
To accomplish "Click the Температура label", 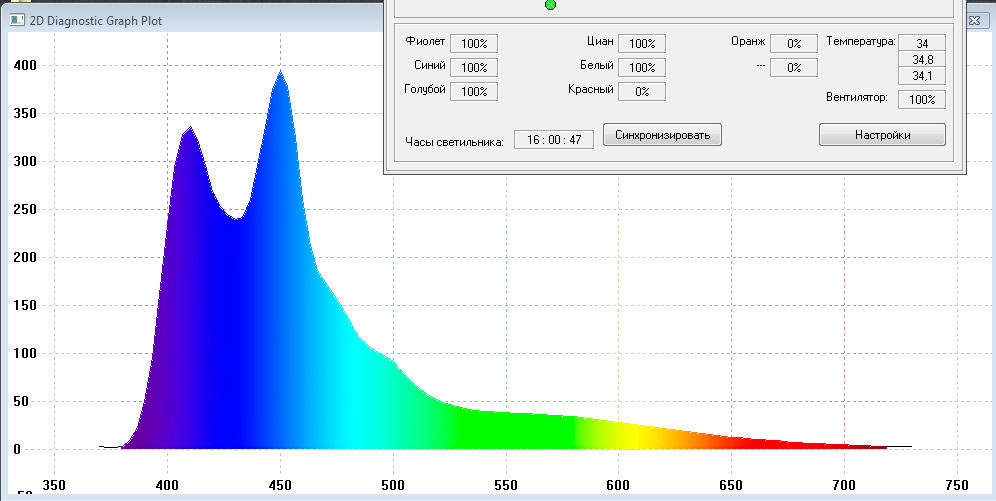I will [861, 42].
